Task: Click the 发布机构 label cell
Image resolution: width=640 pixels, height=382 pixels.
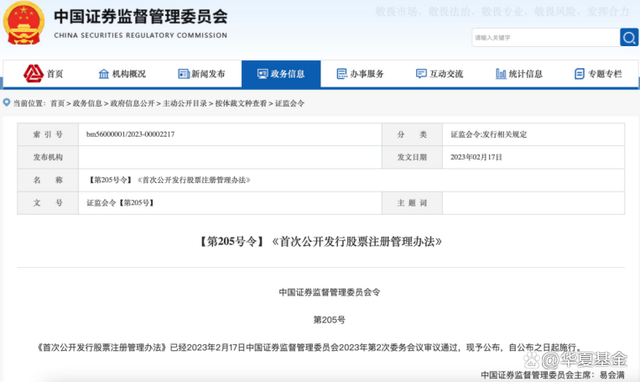Action: pos(48,157)
